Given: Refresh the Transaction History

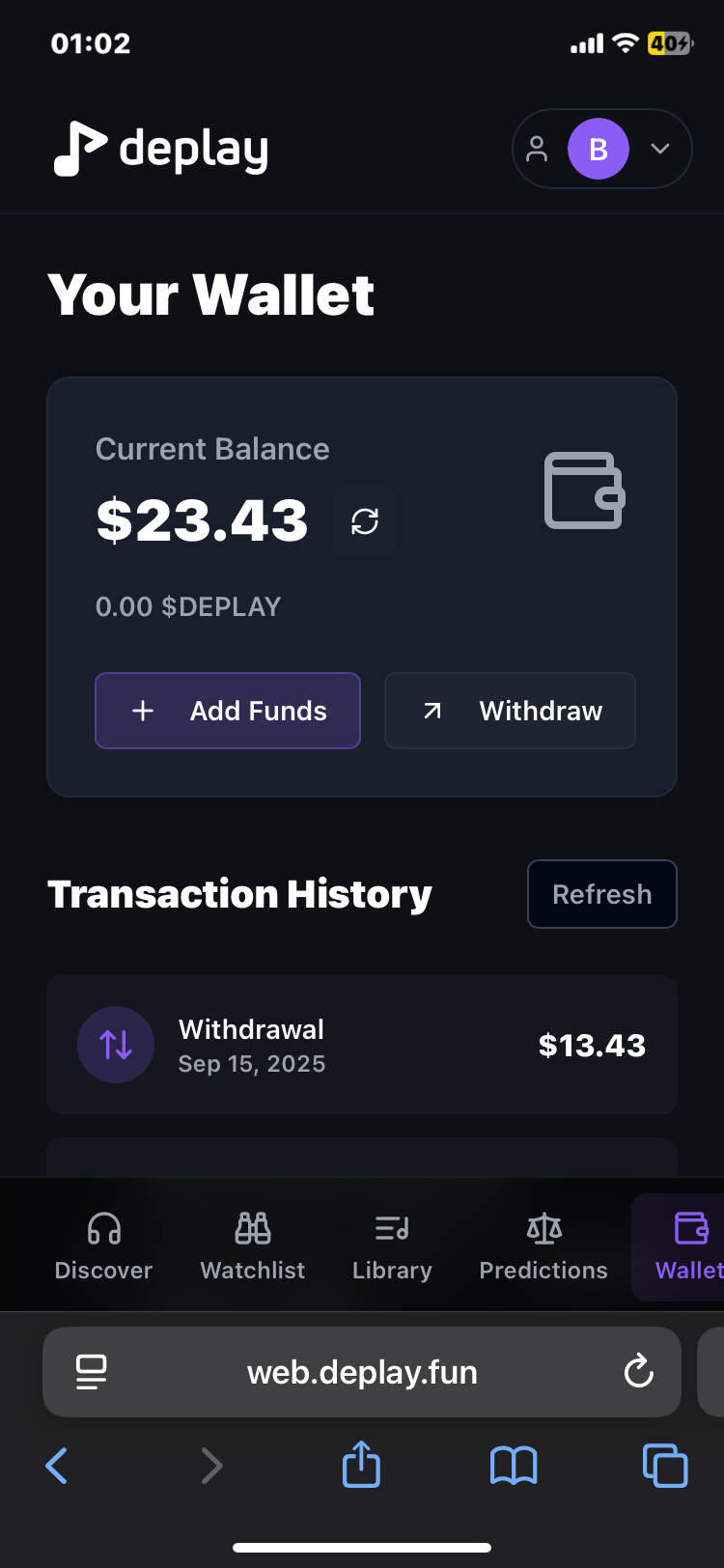Looking at the screenshot, I should pos(602,894).
